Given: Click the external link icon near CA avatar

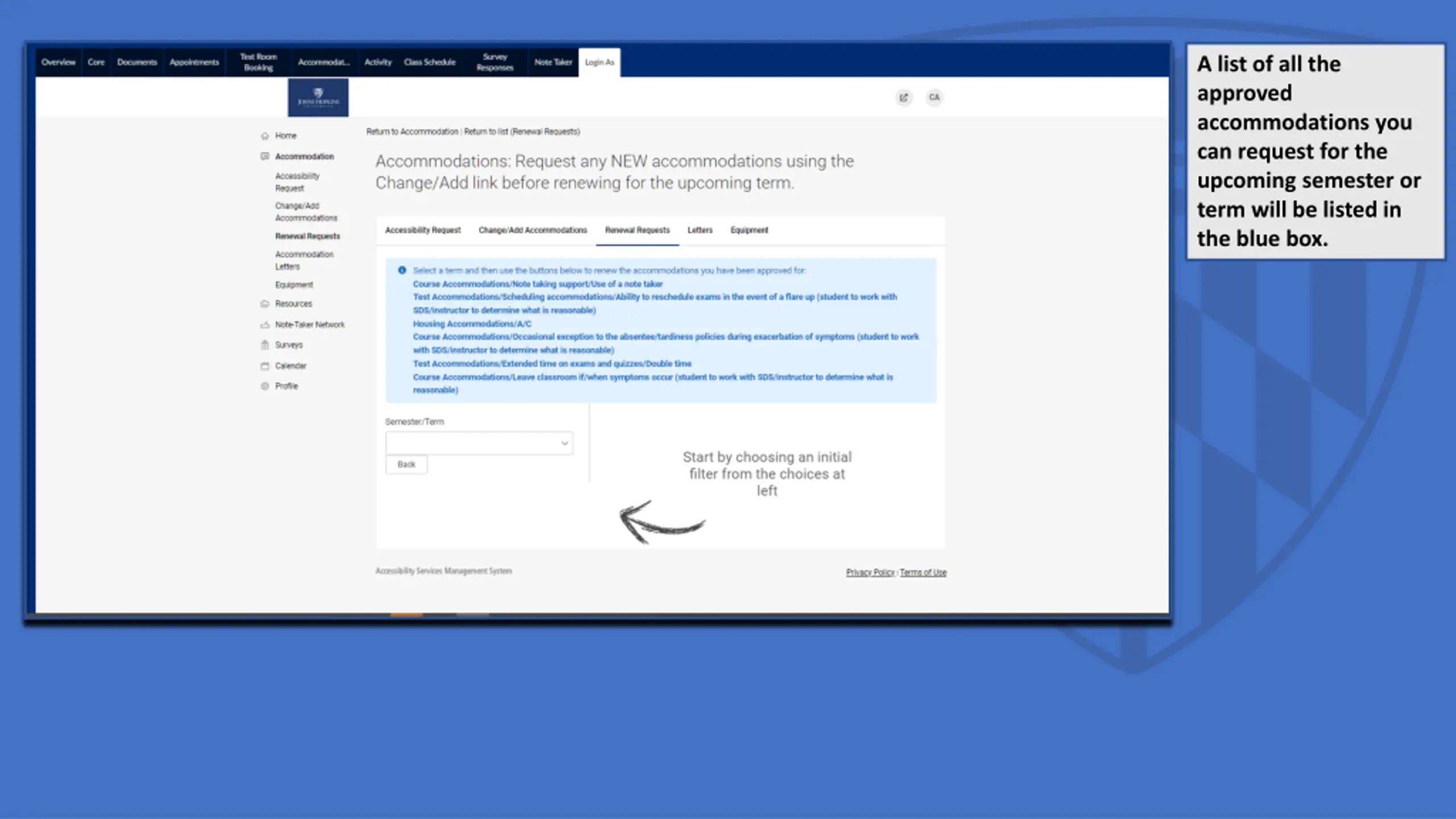Looking at the screenshot, I should click(903, 97).
